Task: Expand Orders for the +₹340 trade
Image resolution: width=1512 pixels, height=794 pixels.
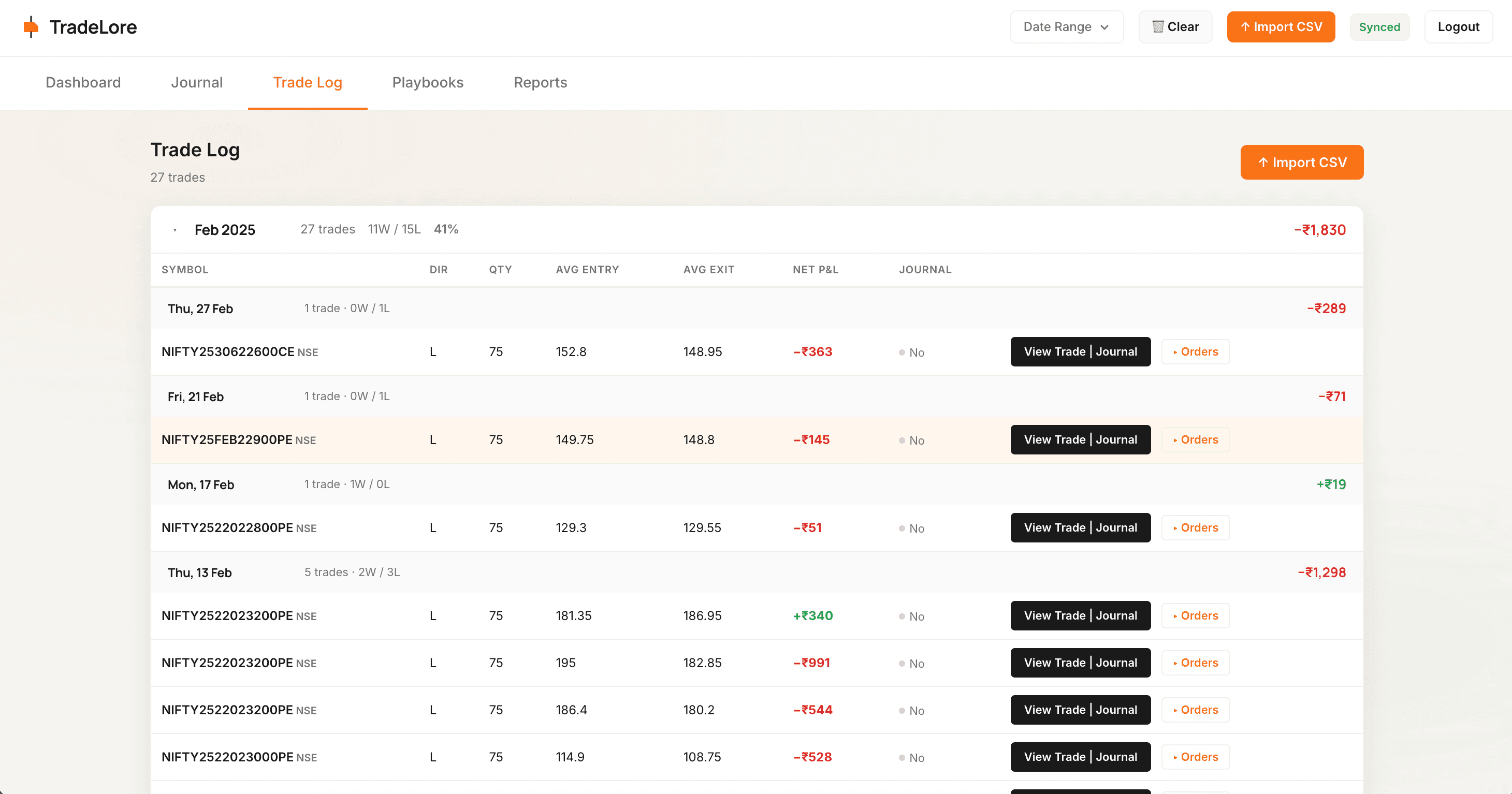Action: (x=1195, y=615)
